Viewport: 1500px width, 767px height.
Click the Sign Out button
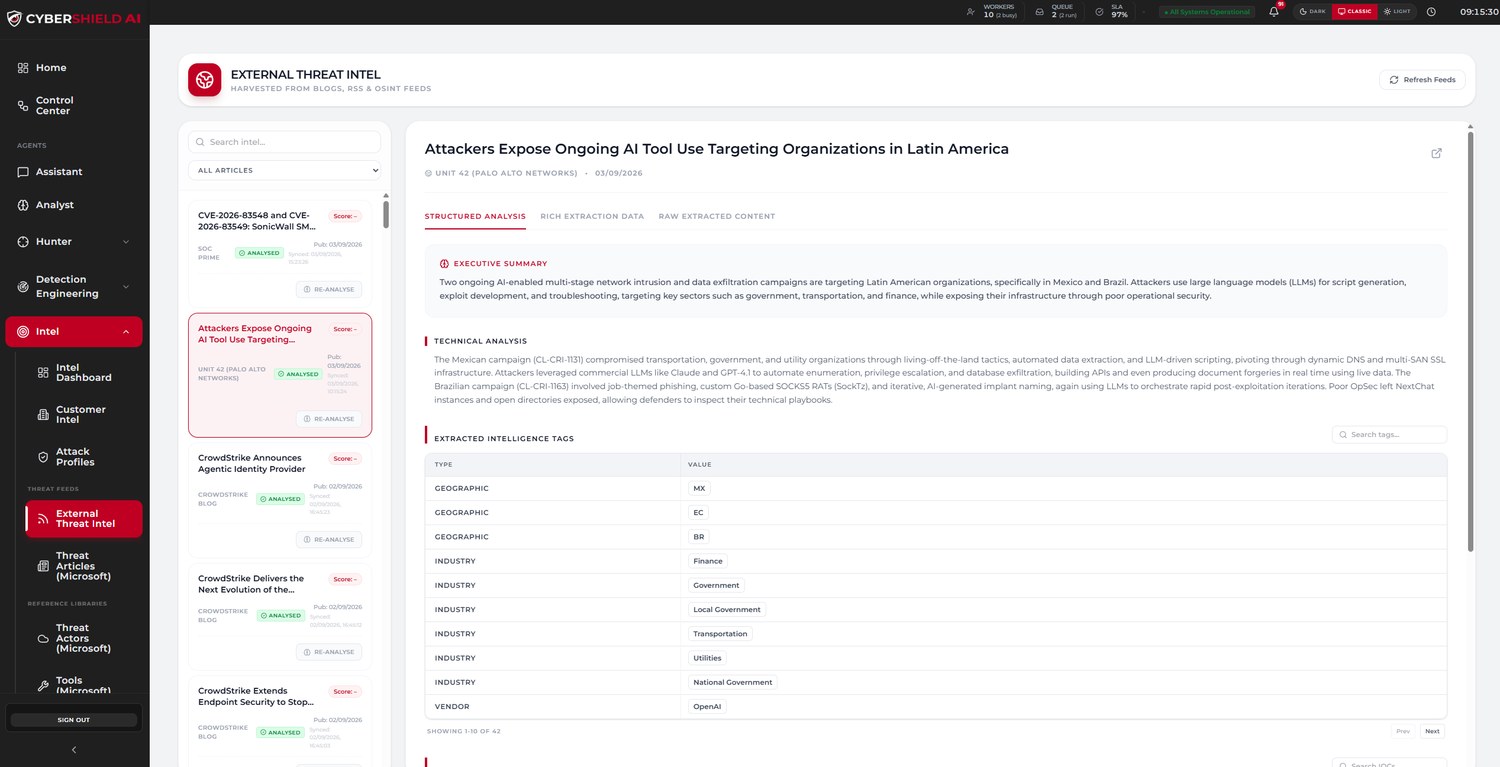73,720
